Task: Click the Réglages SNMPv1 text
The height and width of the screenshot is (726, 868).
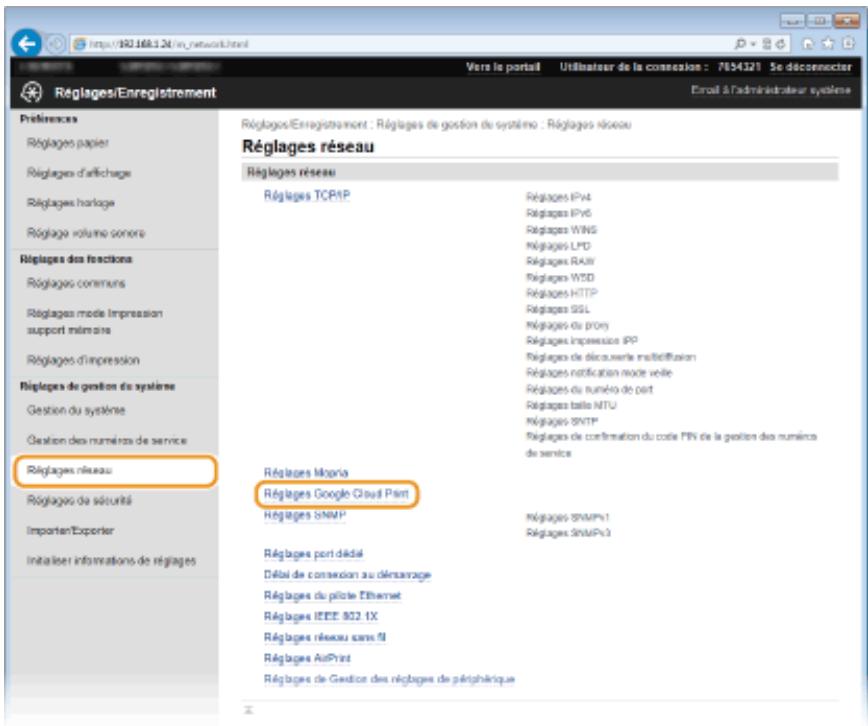Action: [568, 517]
